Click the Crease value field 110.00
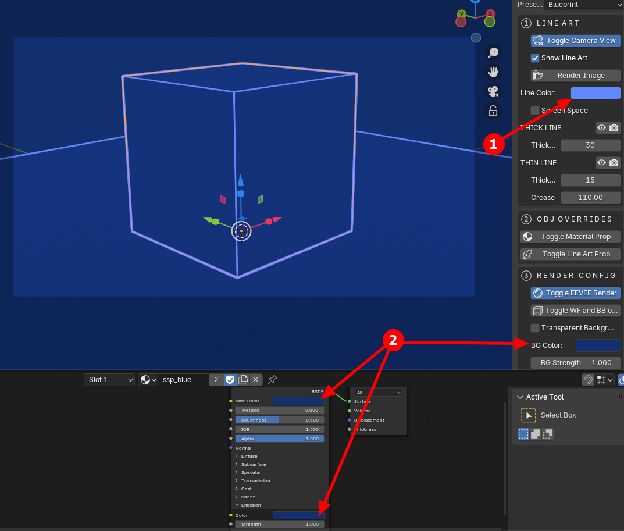The width and height of the screenshot is (624, 531). point(591,197)
